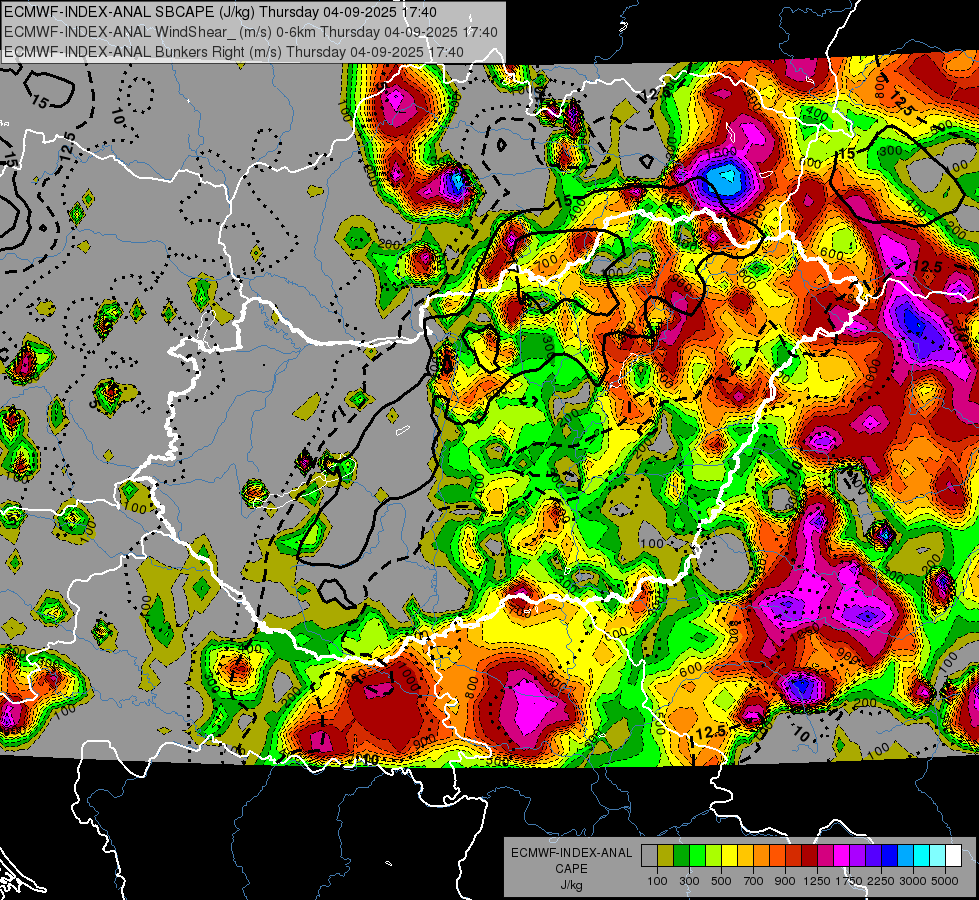Click the 900 value under the legend
The height and width of the screenshot is (900, 979).
785,881
